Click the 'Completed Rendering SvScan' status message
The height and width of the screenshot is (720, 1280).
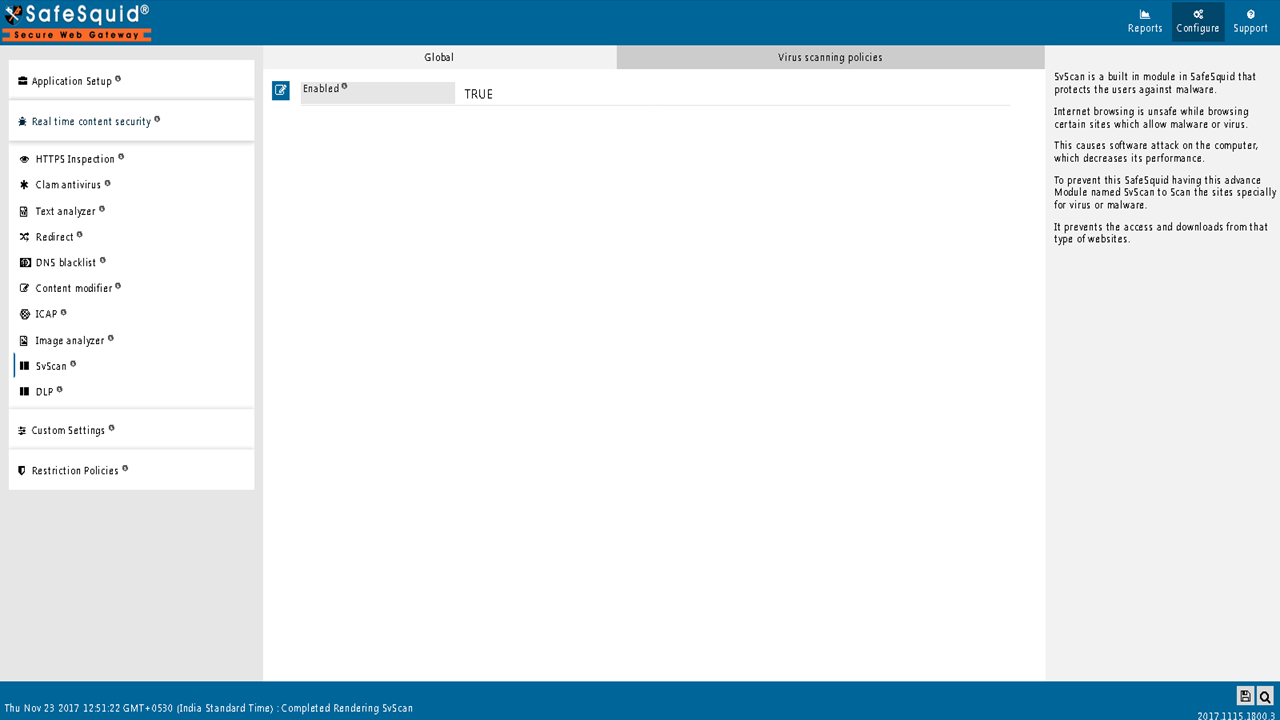[x=347, y=708]
